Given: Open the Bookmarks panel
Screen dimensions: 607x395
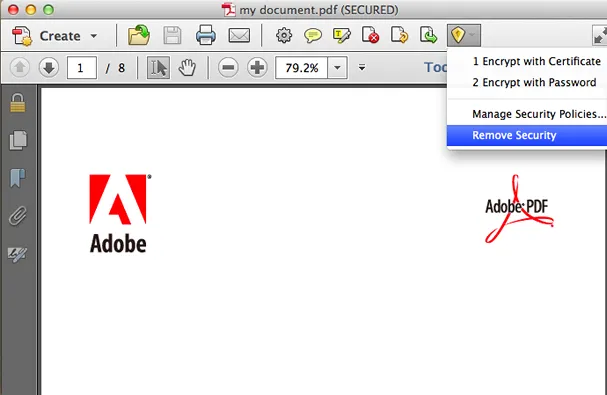Looking at the screenshot, I should (x=18, y=177).
